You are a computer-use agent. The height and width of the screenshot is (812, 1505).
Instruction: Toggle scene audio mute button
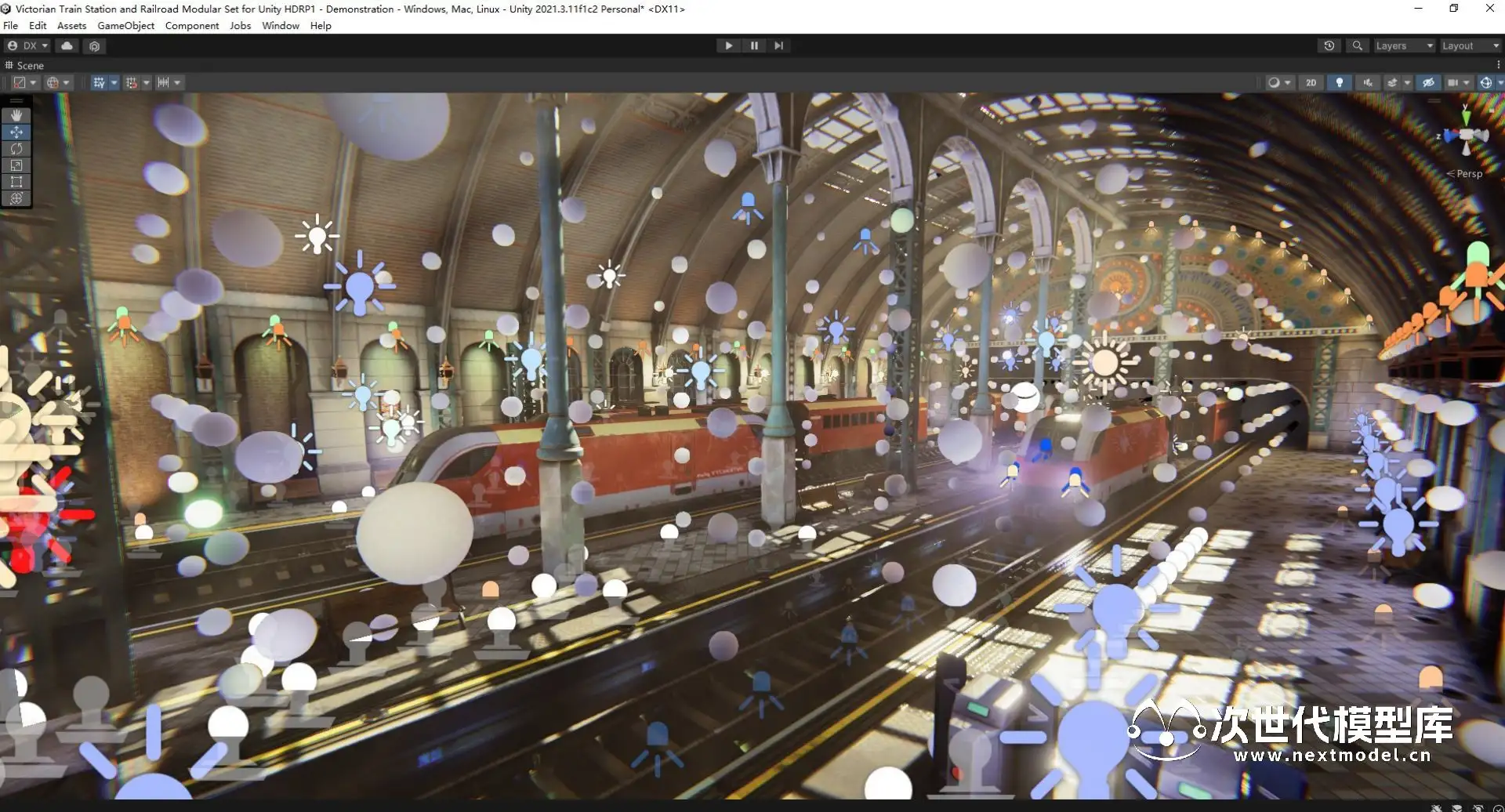coord(1368,82)
